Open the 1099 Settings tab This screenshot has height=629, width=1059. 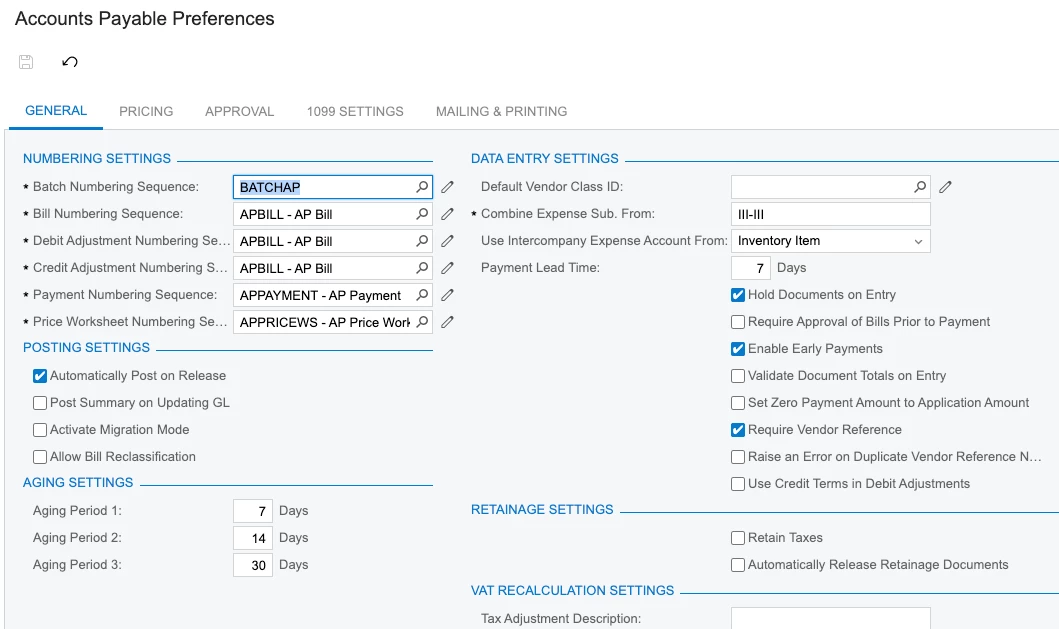(x=355, y=111)
